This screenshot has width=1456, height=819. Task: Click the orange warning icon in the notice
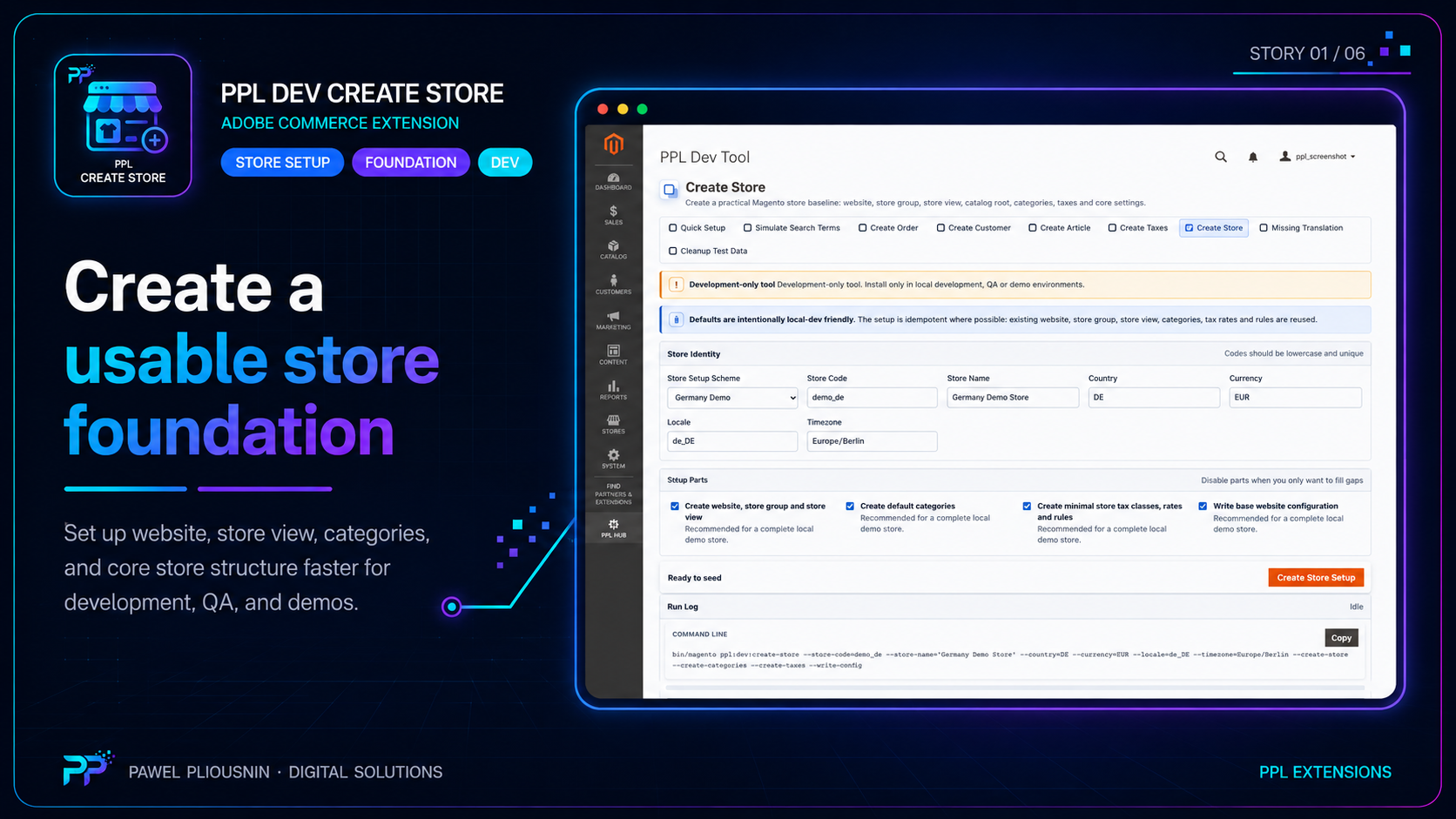tap(677, 285)
